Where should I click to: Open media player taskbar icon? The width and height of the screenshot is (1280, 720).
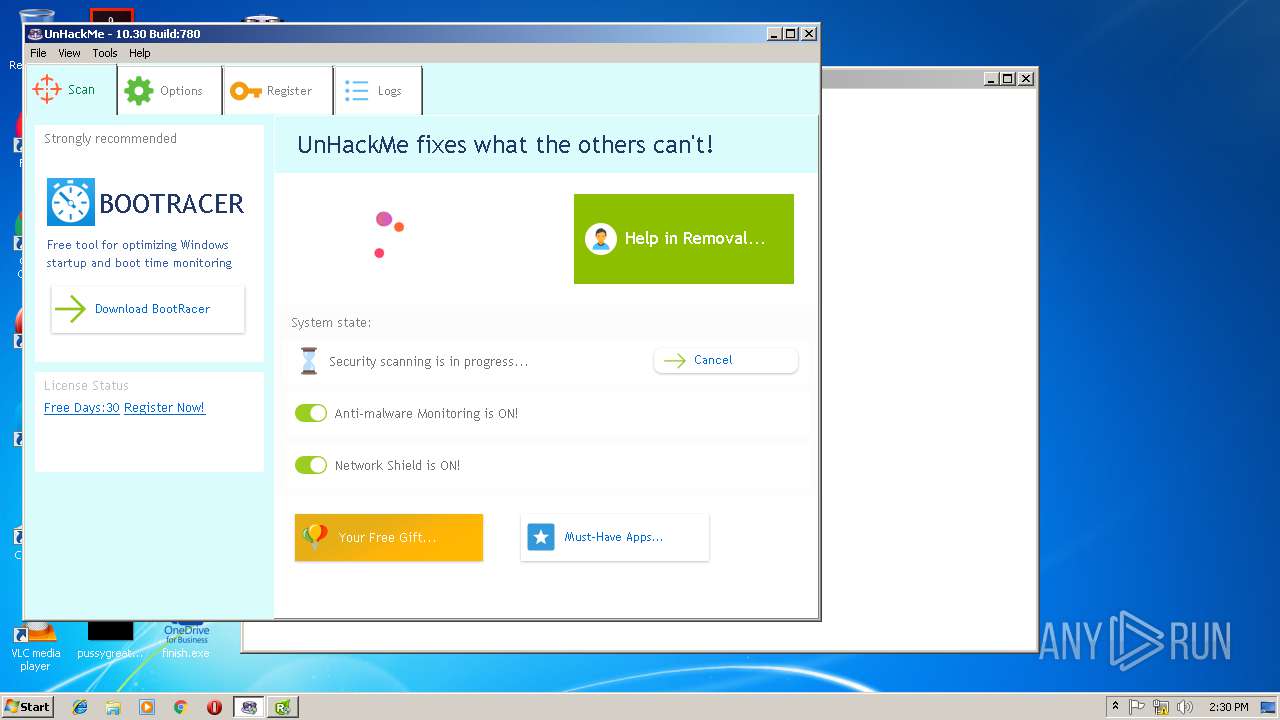coord(147,707)
